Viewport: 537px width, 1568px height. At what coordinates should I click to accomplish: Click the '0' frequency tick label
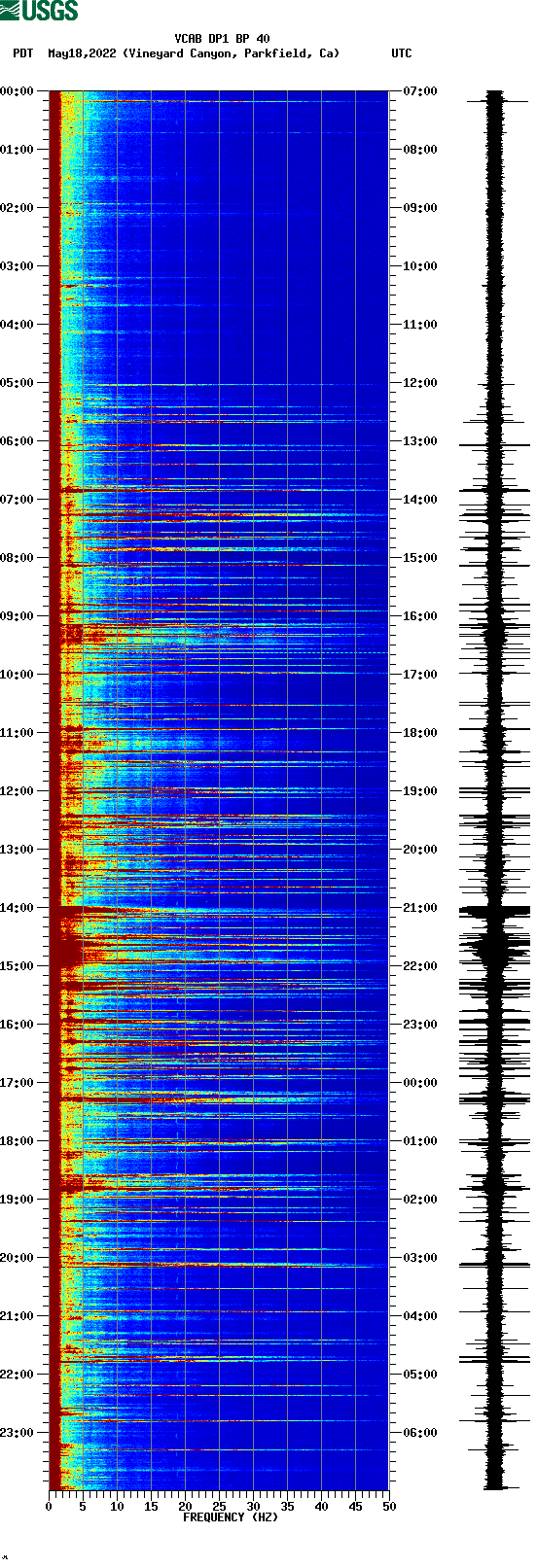(49, 1507)
